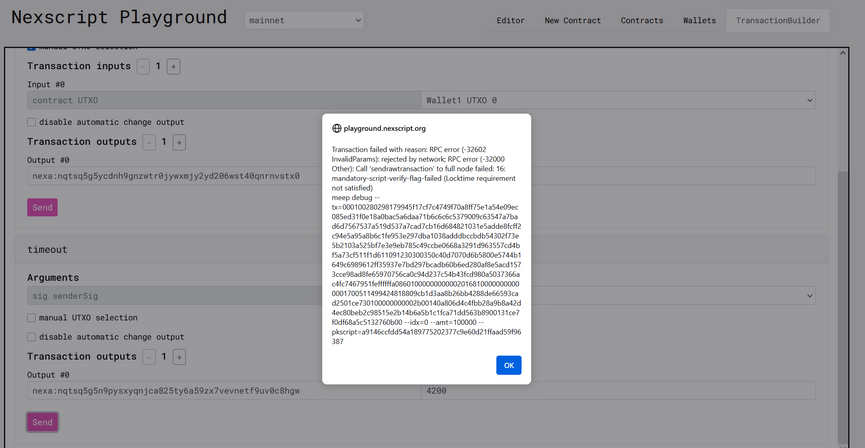Reduce first section's transaction outputs with minus
This screenshot has width=865, height=448.
pyautogui.click(x=149, y=142)
